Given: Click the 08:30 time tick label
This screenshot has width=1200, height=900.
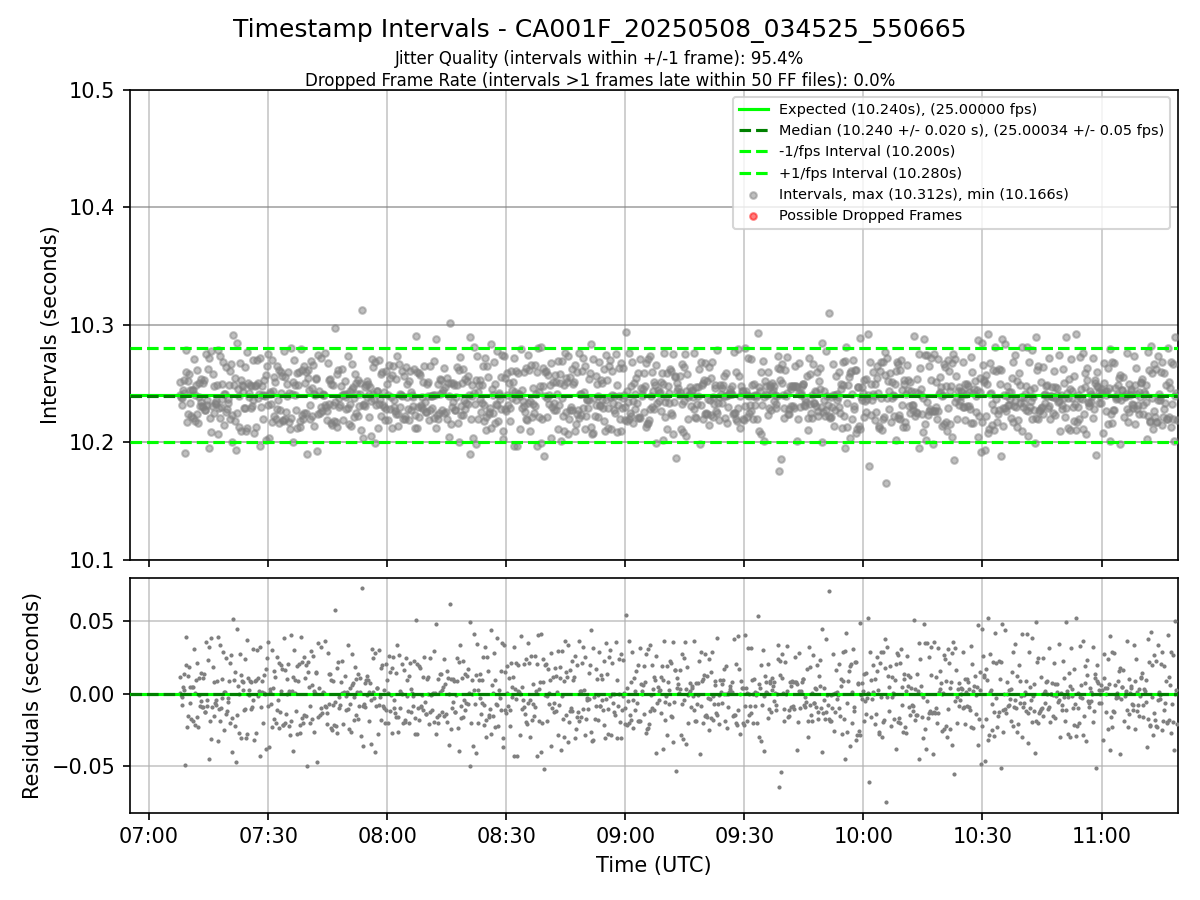Looking at the screenshot, I should [506, 833].
